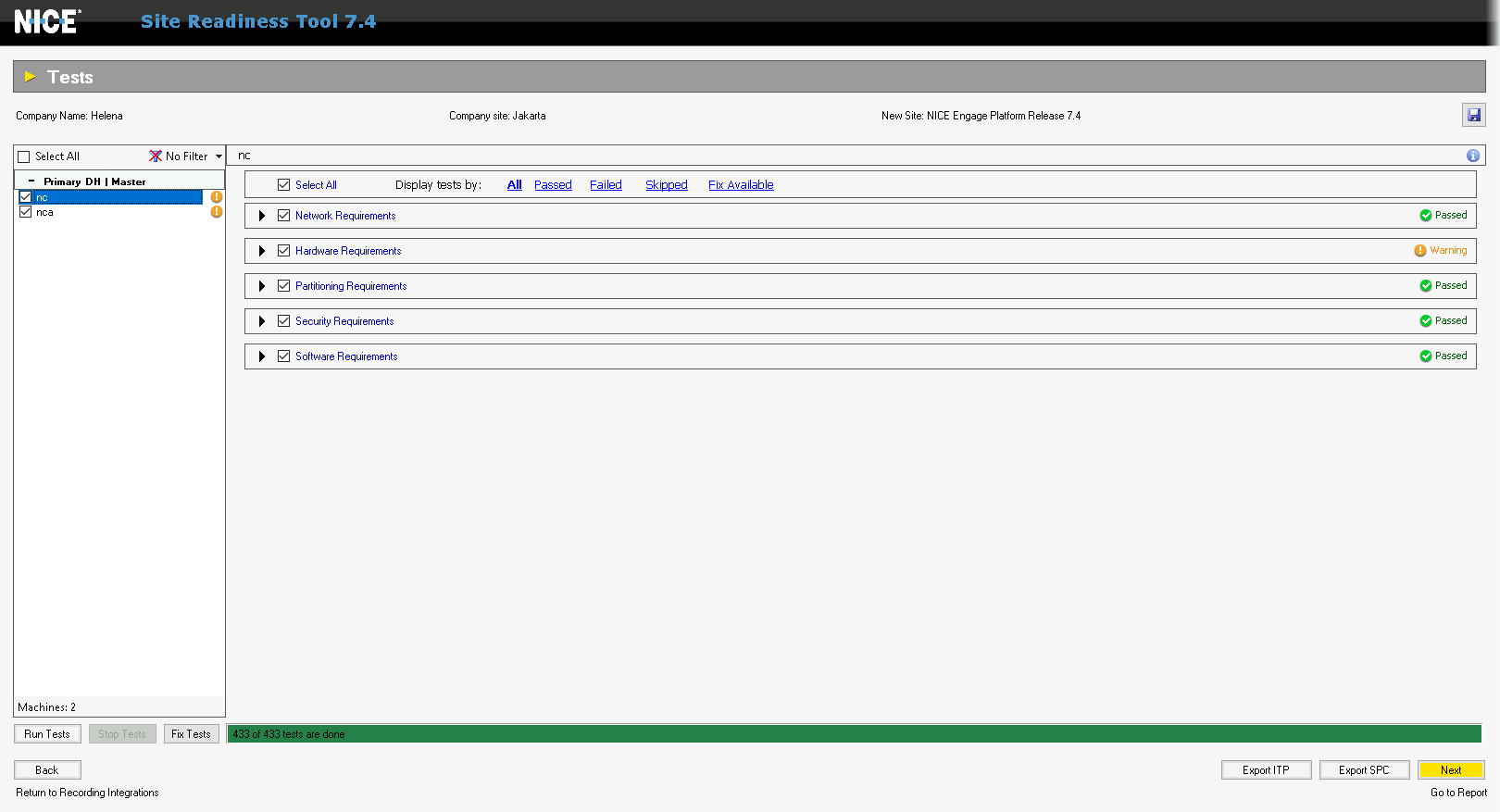Check Select All in machines panel
This screenshot has width=1500, height=812.
25,157
